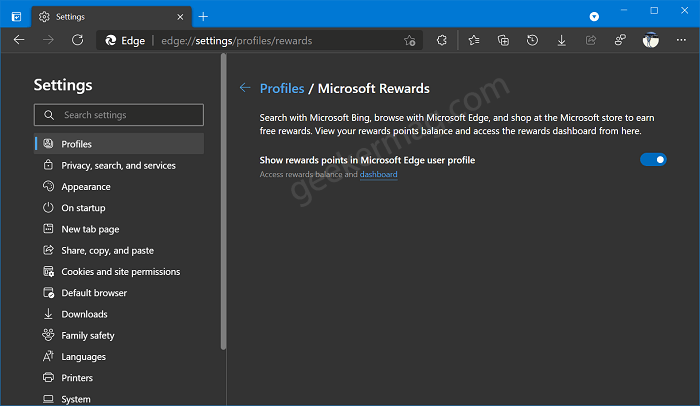This screenshot has width=700, height=406.
Task: Open the Favorites list icon
Action: [x=474, y=41]
